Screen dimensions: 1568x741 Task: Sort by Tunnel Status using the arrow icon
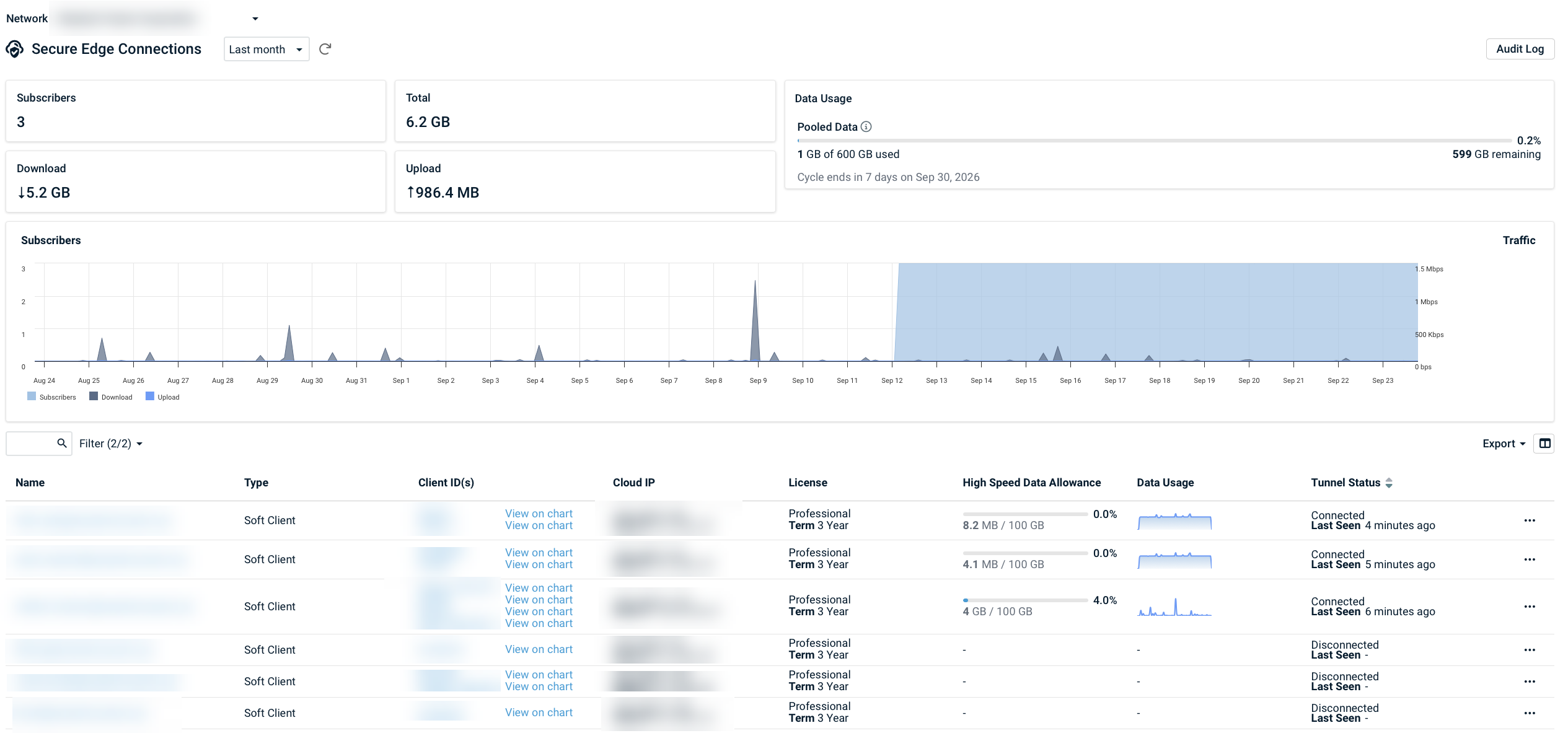point(1389,483)
